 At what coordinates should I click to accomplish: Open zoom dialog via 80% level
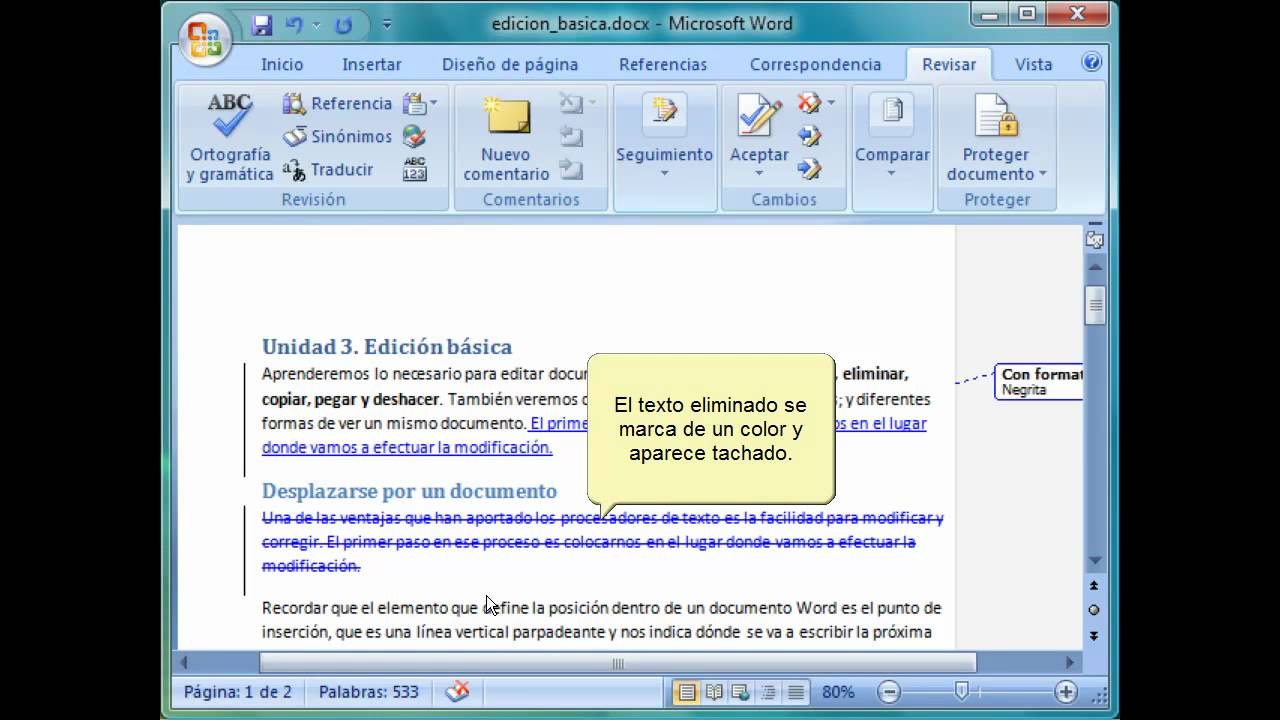click(838, 692)
